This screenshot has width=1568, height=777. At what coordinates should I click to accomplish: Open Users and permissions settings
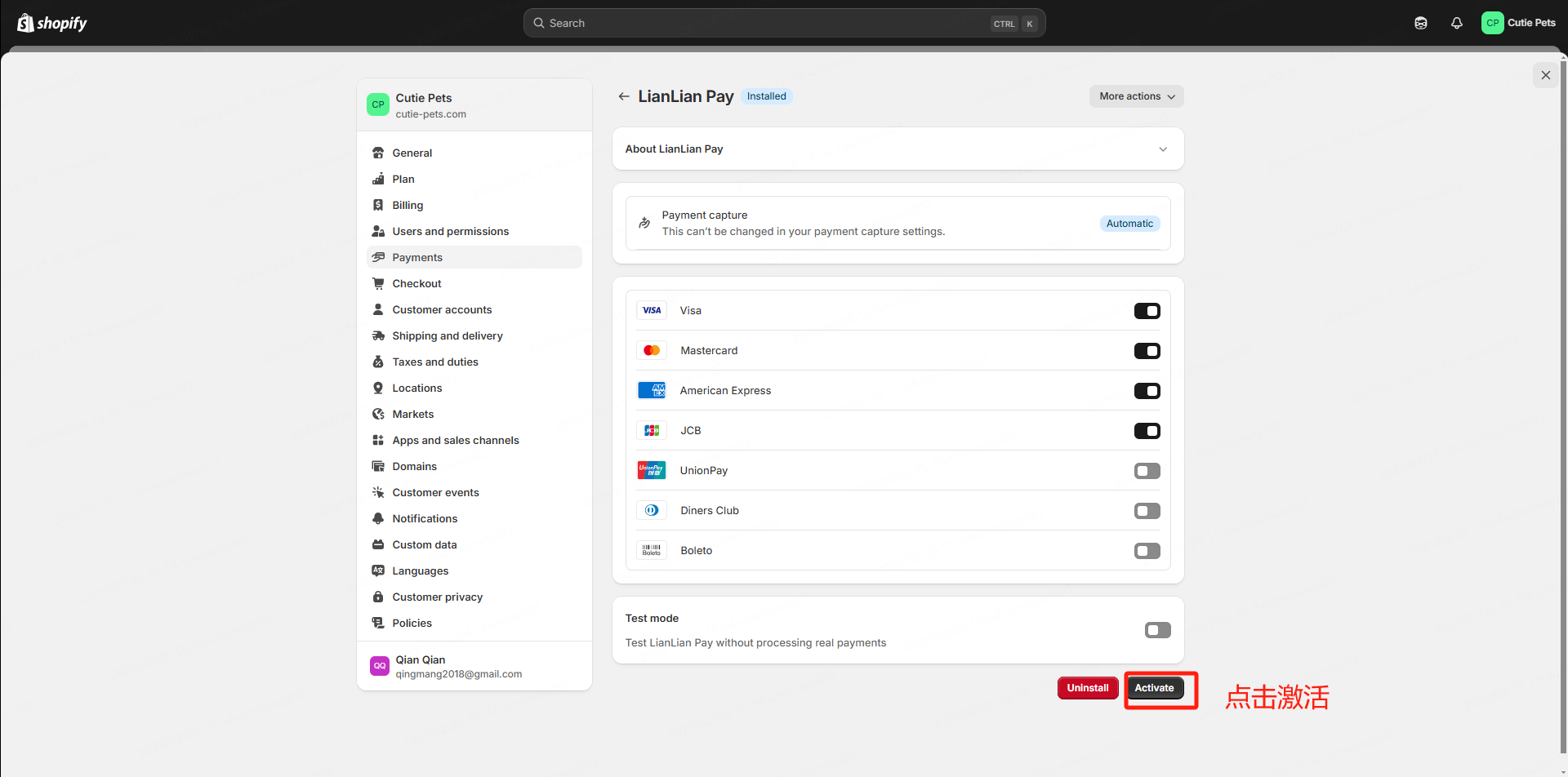(450, 231)
